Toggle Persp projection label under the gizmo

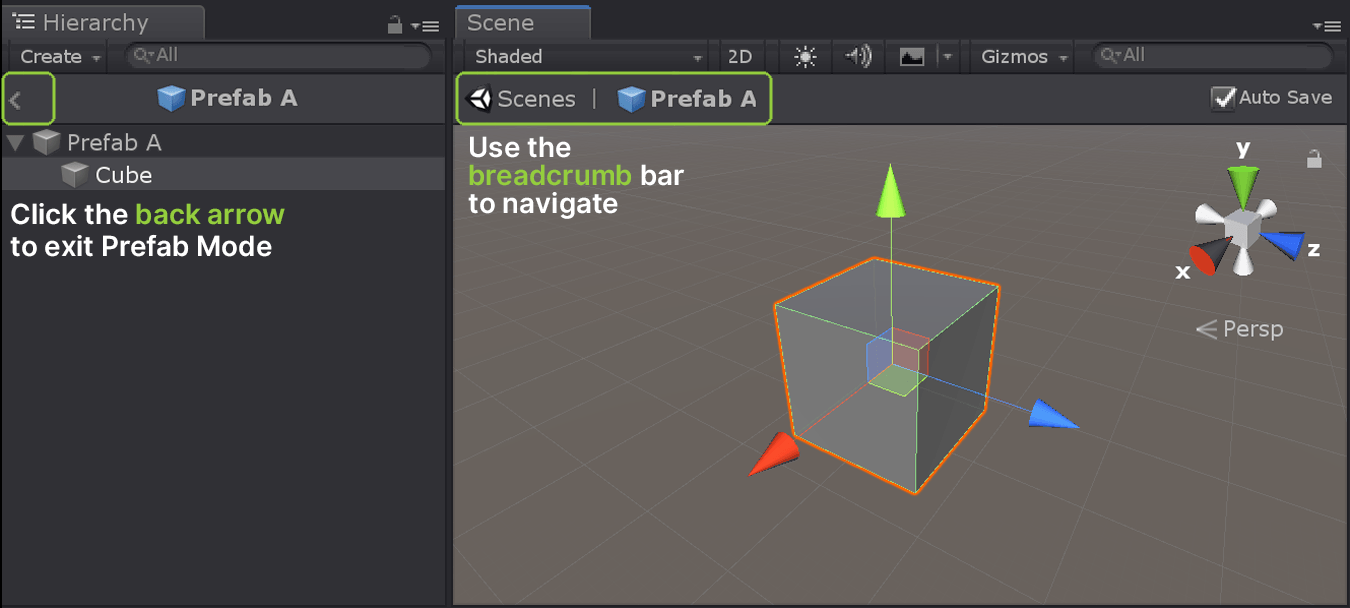click(1241, 329)
